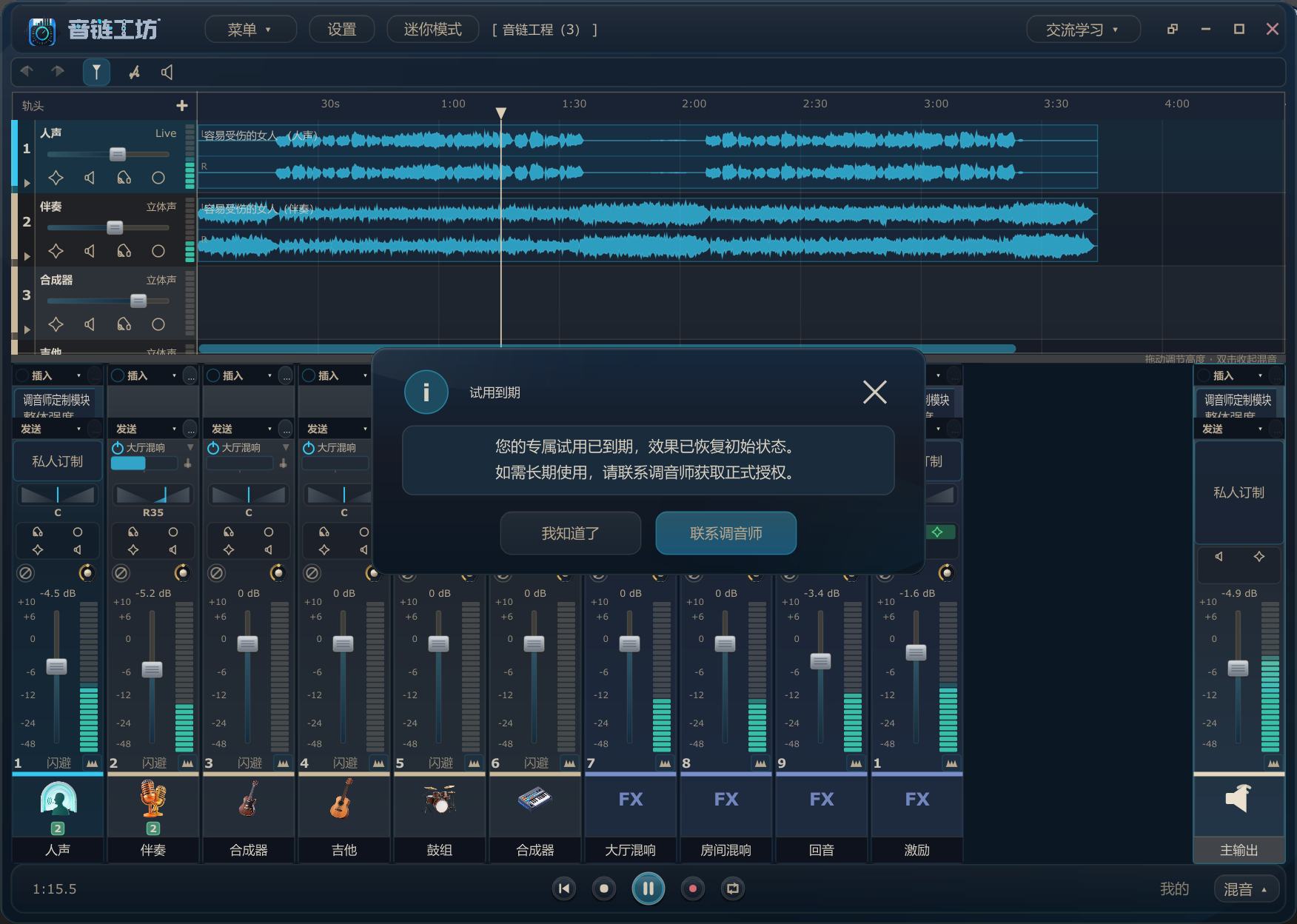
Task: Select the 伴奏 microphone channel icon
Action: (x=153, y=799)
